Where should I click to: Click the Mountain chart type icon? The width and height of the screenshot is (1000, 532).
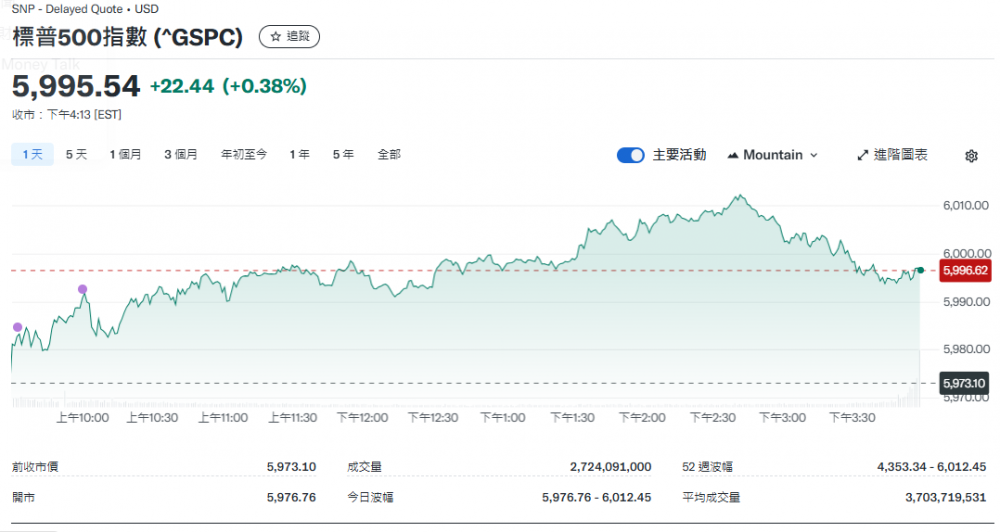pos(733,155)
